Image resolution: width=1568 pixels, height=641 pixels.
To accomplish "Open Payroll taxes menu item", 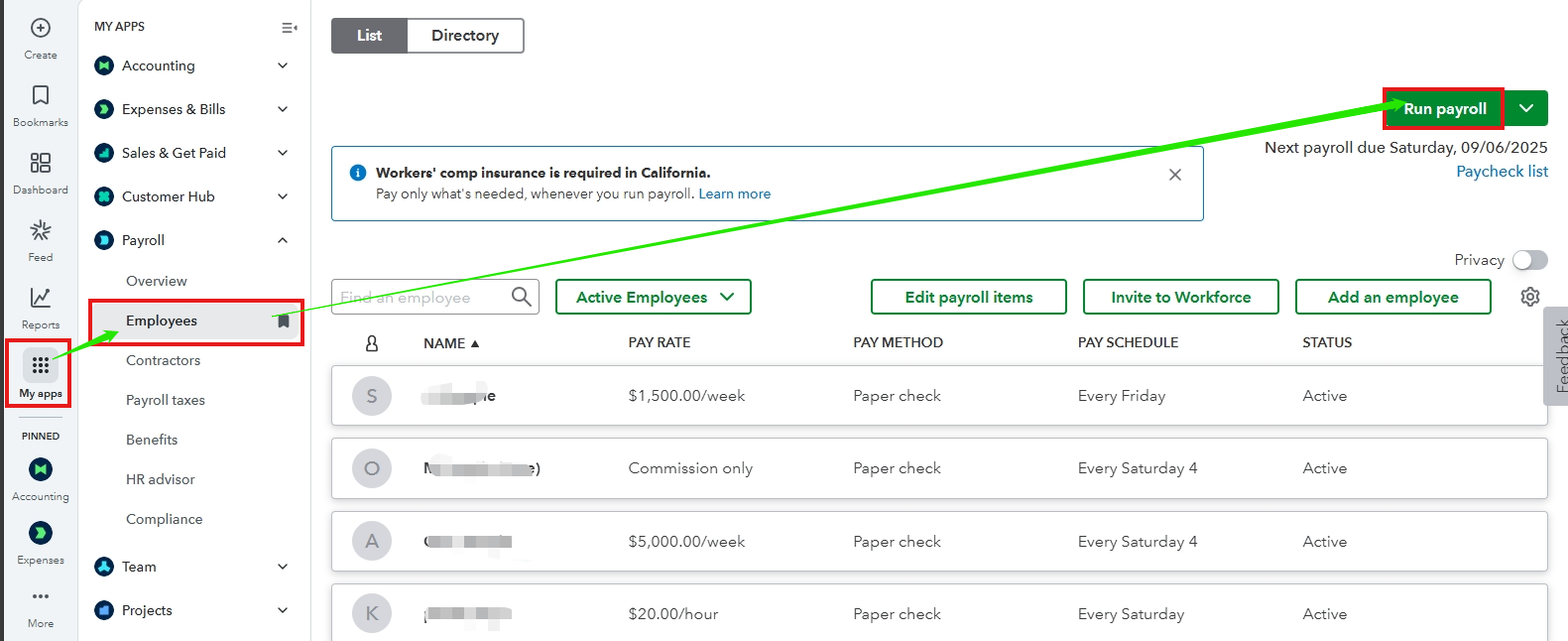I will [166, 400].
